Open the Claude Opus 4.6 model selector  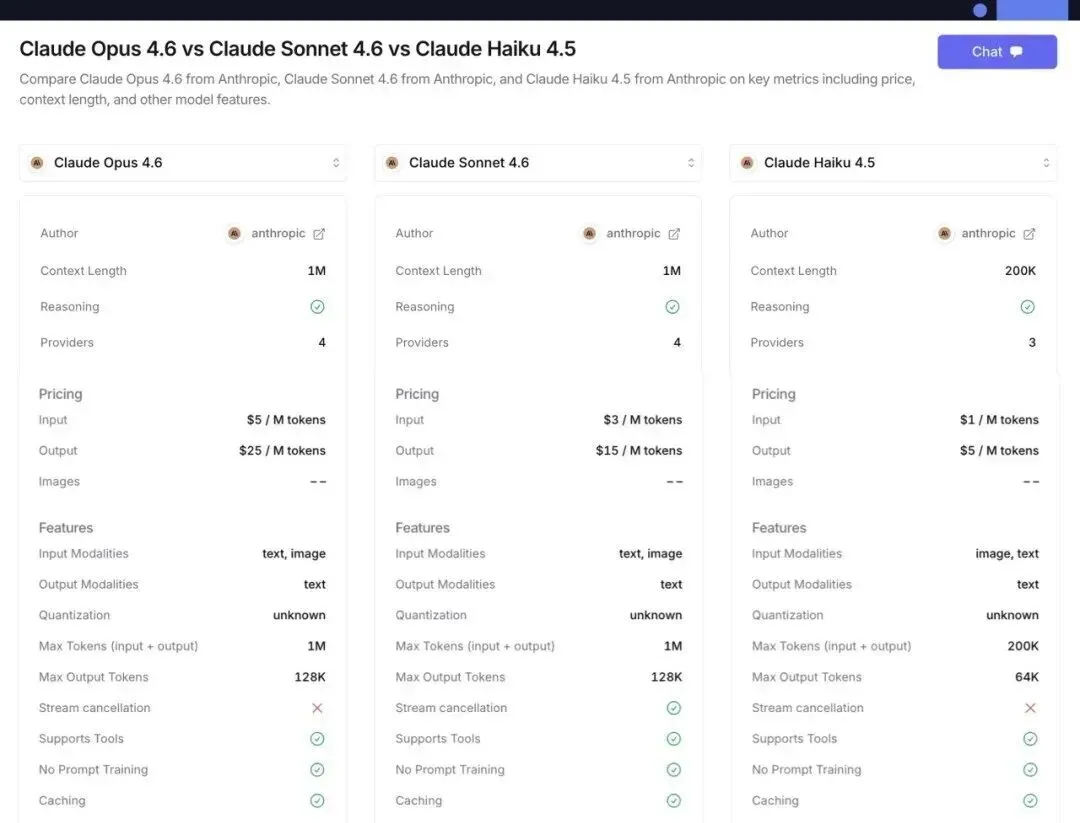pos(183,163)
